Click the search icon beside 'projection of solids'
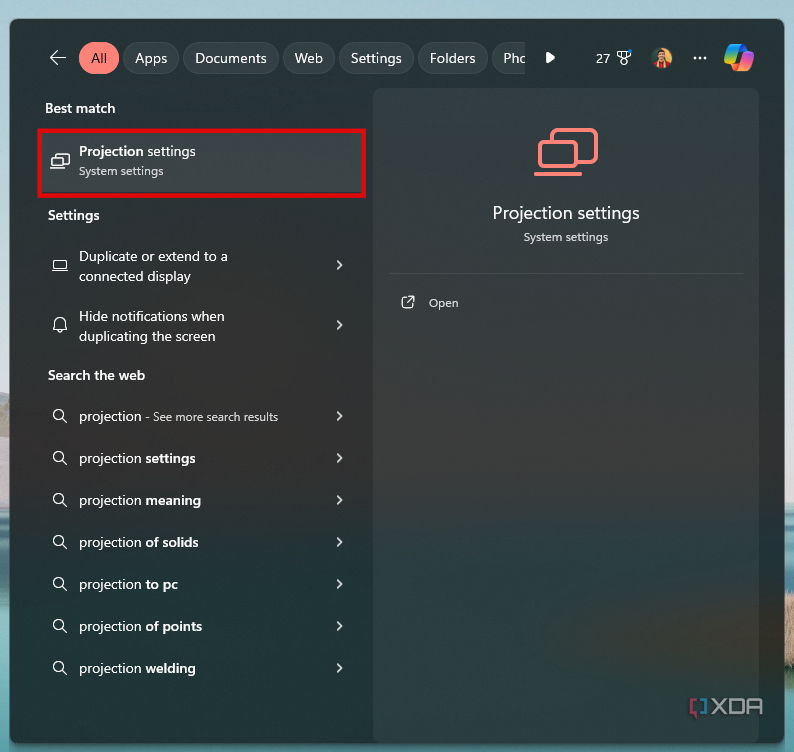The height and width of the screenshot is (752, 794). click(x=60, y=542)
